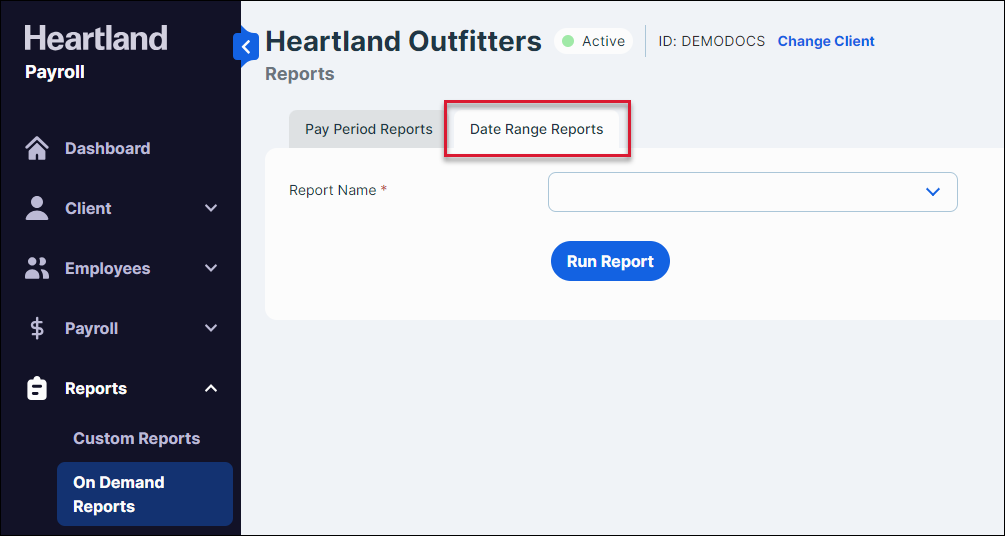Select the Date Range Reports tab
The width and height of the screenshot is (1005, 536).
pos(536,129)
